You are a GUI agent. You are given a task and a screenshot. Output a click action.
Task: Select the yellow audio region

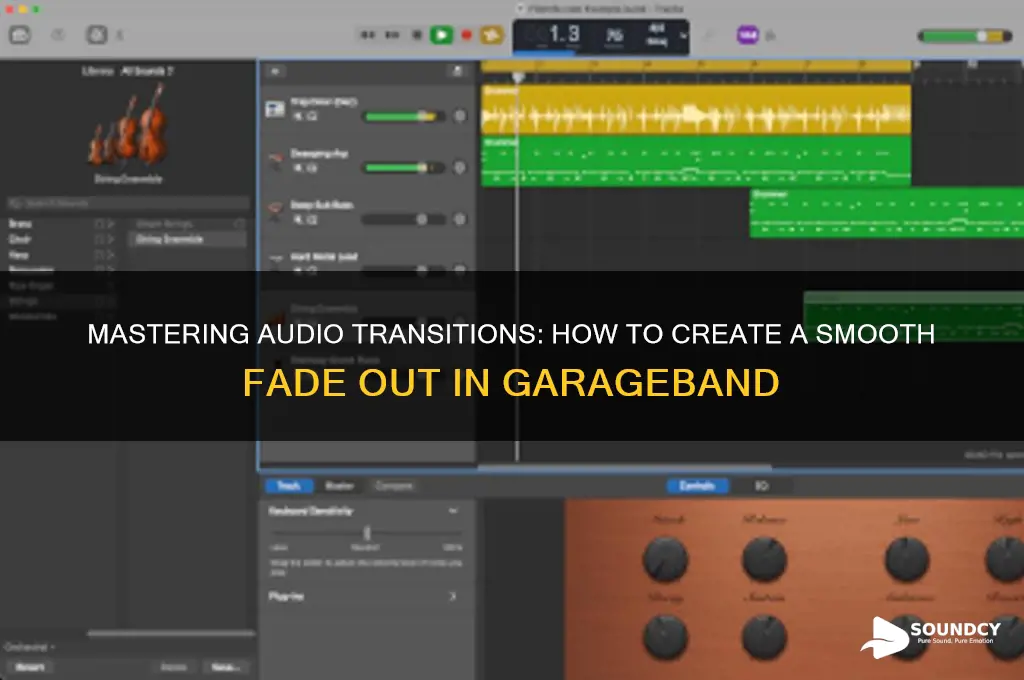click(x=696, y=110)
